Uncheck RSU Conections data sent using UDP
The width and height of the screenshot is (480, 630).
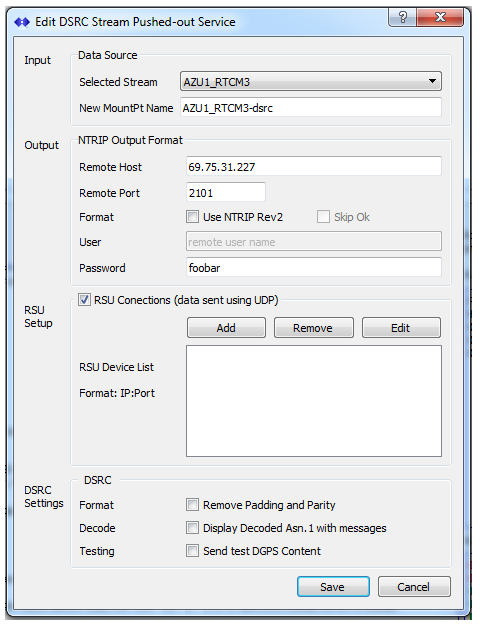pos(84,300)
